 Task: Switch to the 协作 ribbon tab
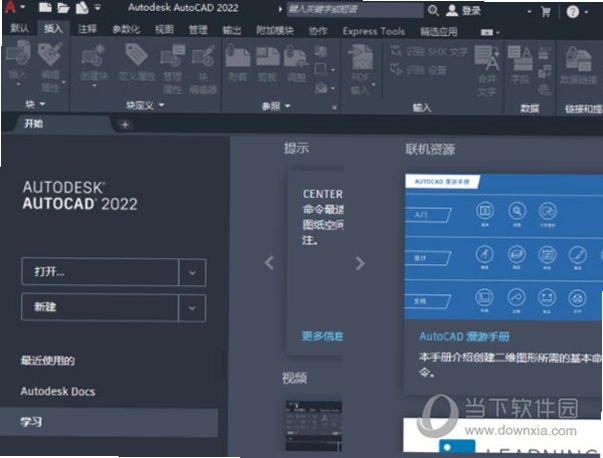(x=318, y=31)
